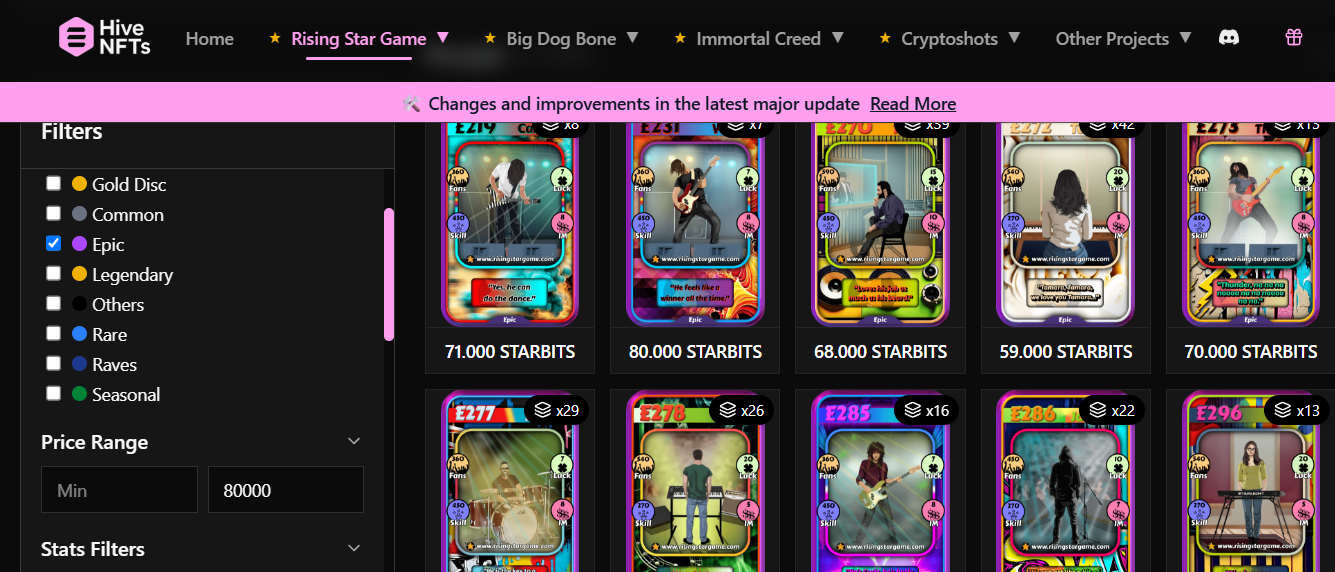Click the Hive NFTs hexagon logo
Viewport: 1335px width, 572px height.
(x=75, y=37)
